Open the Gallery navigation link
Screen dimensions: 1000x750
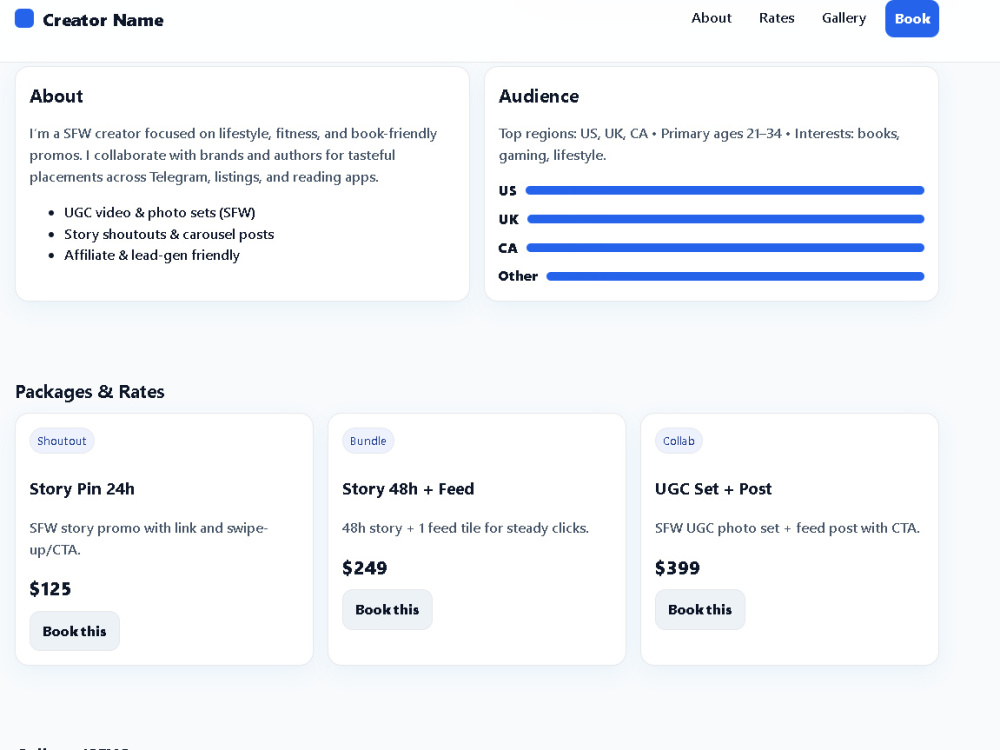pos(844,18)
